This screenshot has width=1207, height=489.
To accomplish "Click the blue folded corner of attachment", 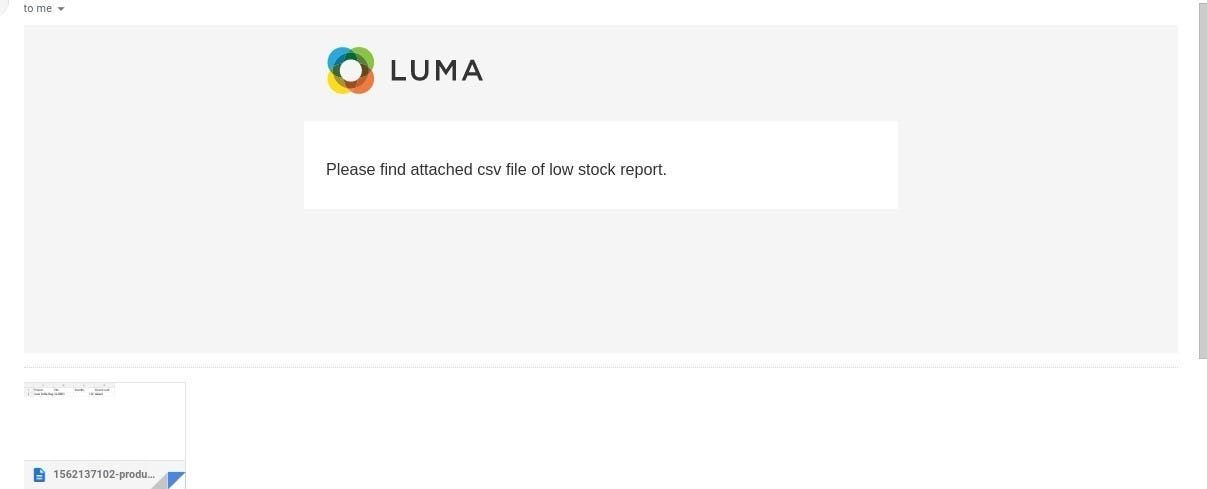I will (175, 480).
